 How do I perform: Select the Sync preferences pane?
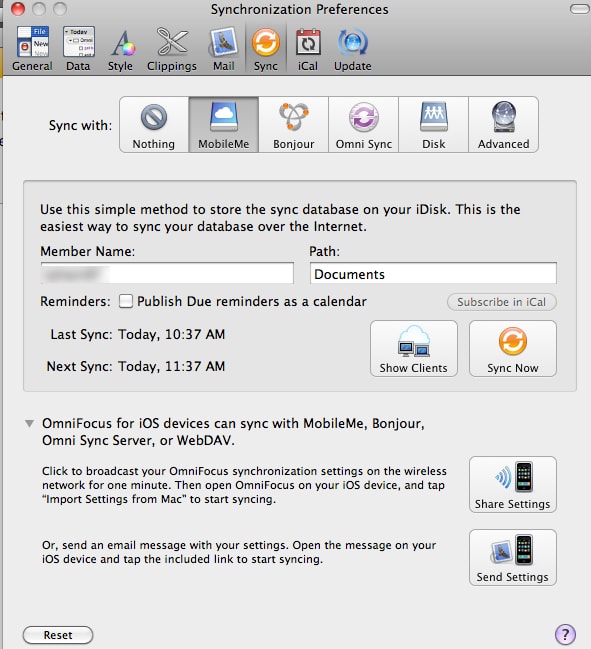[x=266, y=49]
